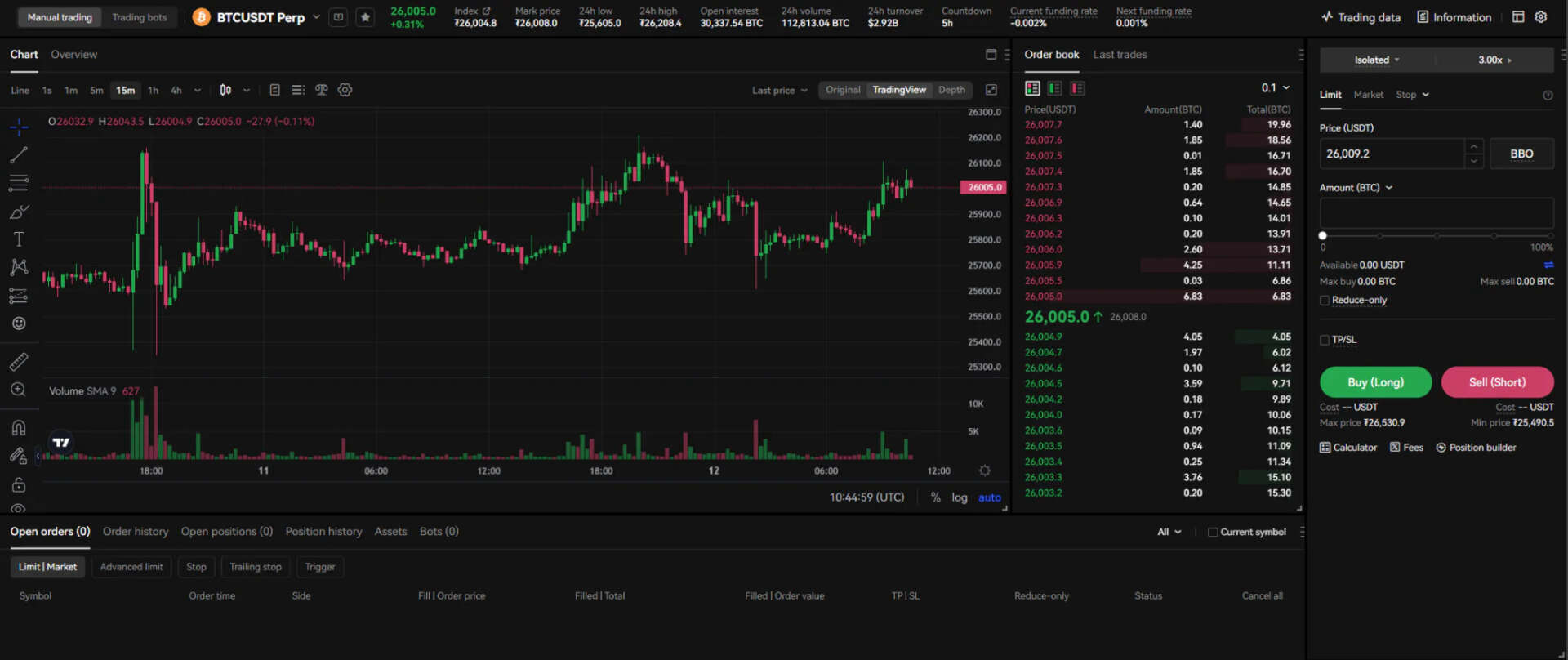Tick the Reduce-only checkbox
The width and height of the screenshot is (1568, 660).
coord(1325,301)
